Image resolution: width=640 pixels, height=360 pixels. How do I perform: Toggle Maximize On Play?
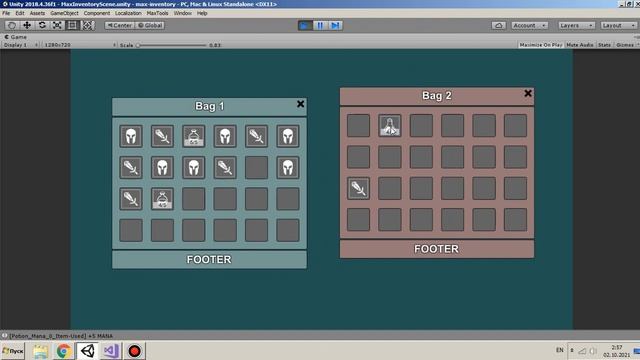(x=541, y=45)
